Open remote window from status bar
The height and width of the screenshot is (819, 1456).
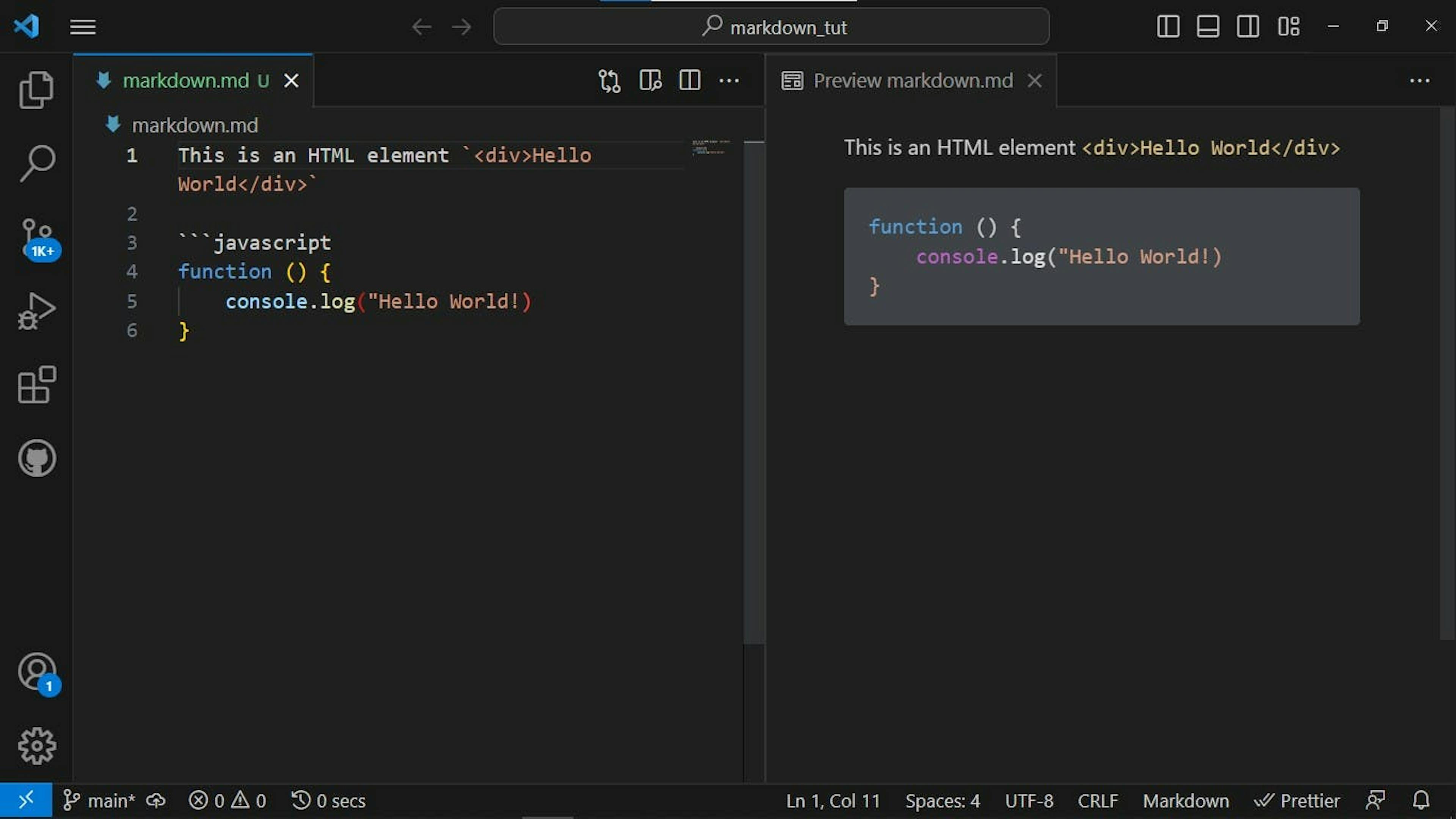[x=26, y=800]
